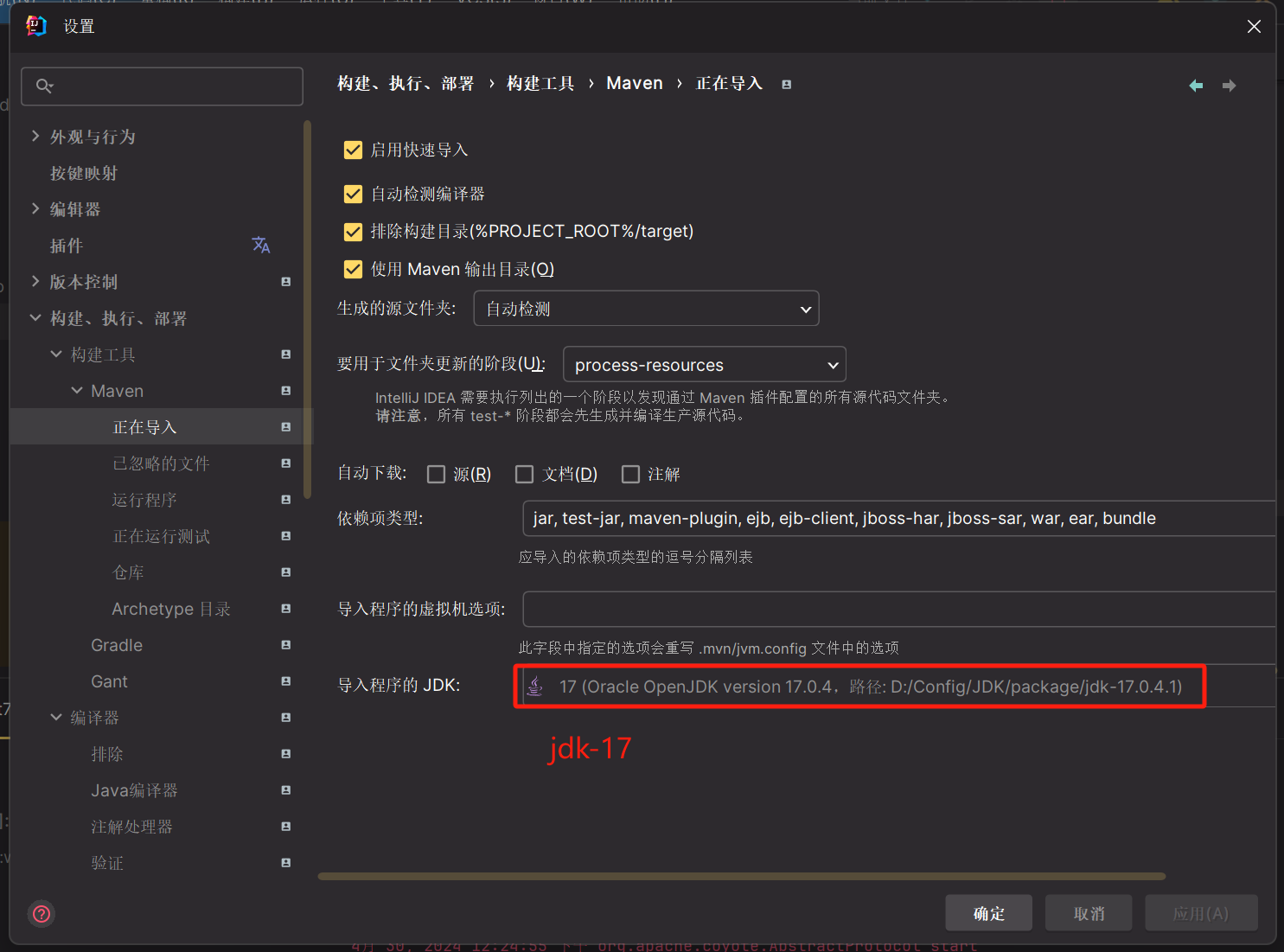Click the project-level icon beside 仓库

point(286,572)
